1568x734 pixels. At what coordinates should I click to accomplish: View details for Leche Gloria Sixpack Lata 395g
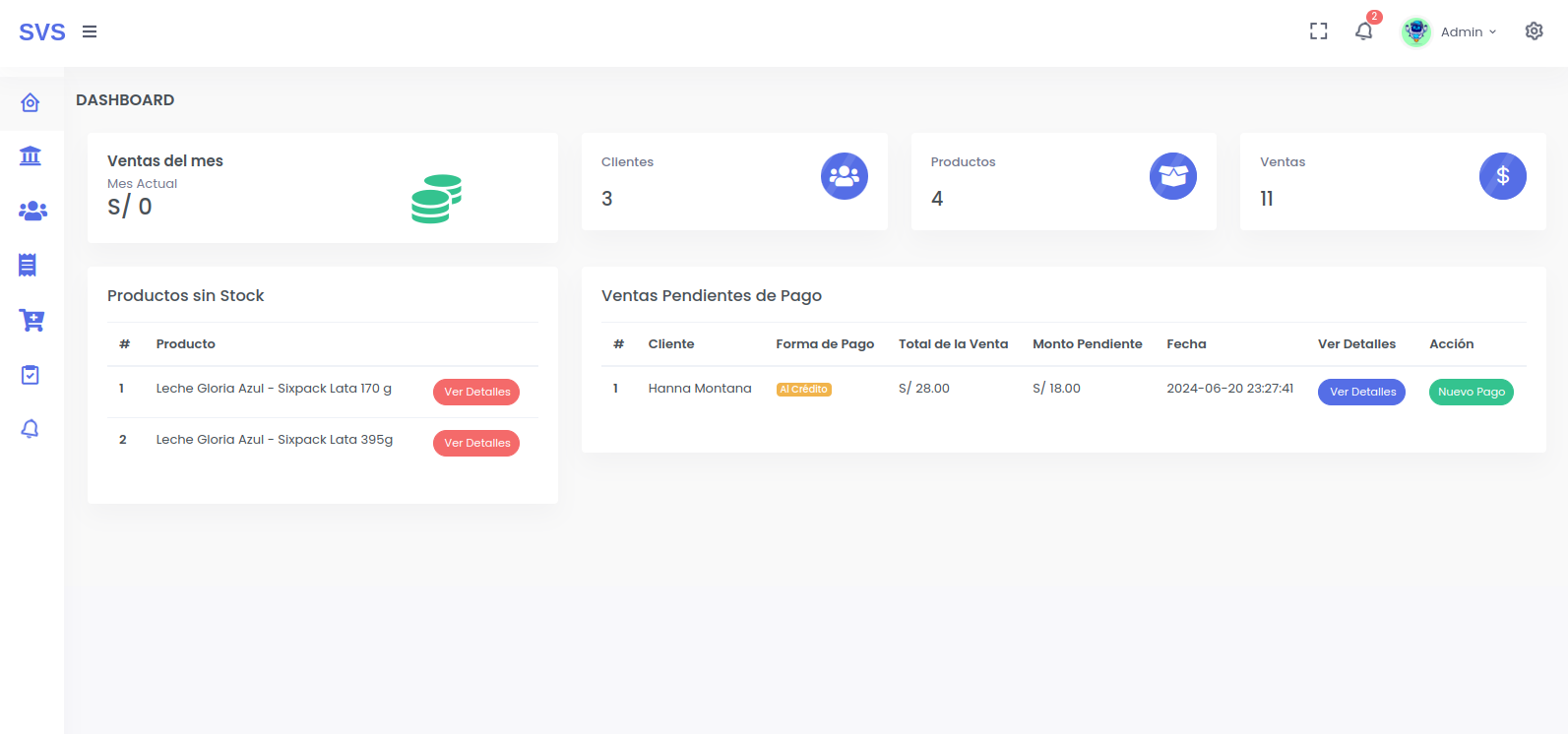tap(476, 443)
